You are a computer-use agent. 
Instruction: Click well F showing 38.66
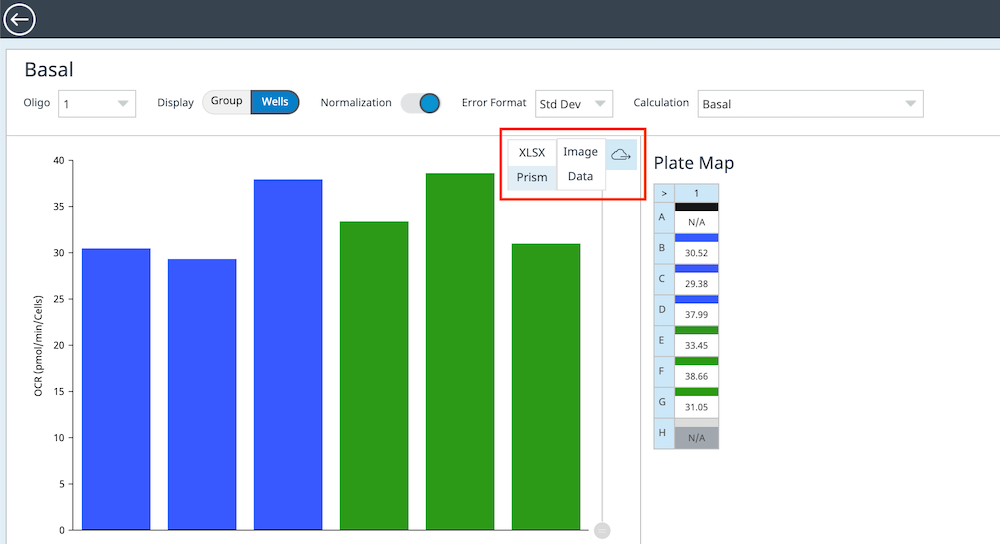[x=696, y=376]
